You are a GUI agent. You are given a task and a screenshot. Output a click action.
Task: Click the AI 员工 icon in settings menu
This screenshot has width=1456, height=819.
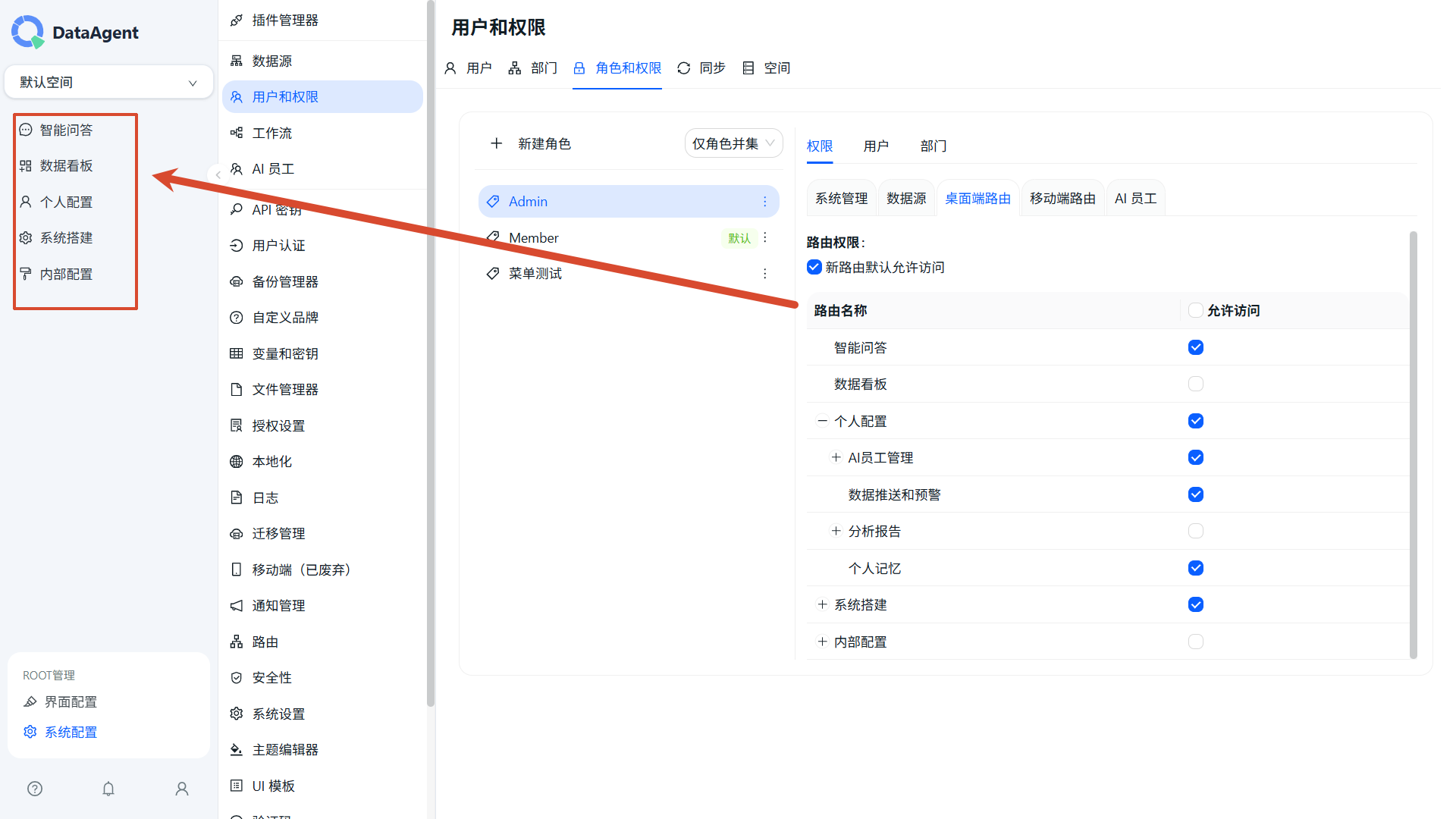coord(237,169)
